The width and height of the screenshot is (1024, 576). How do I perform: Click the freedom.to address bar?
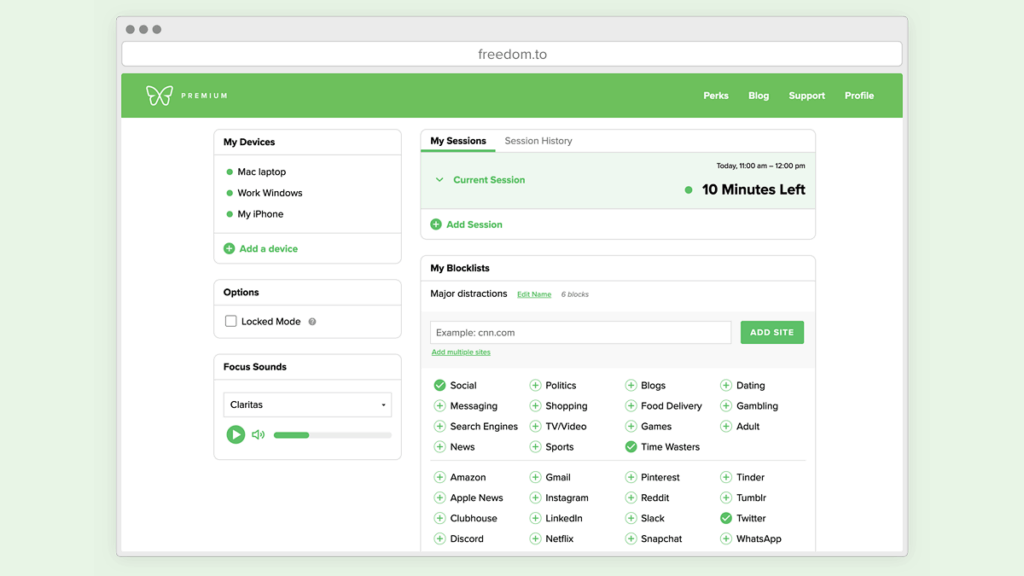tap(512, 54)
